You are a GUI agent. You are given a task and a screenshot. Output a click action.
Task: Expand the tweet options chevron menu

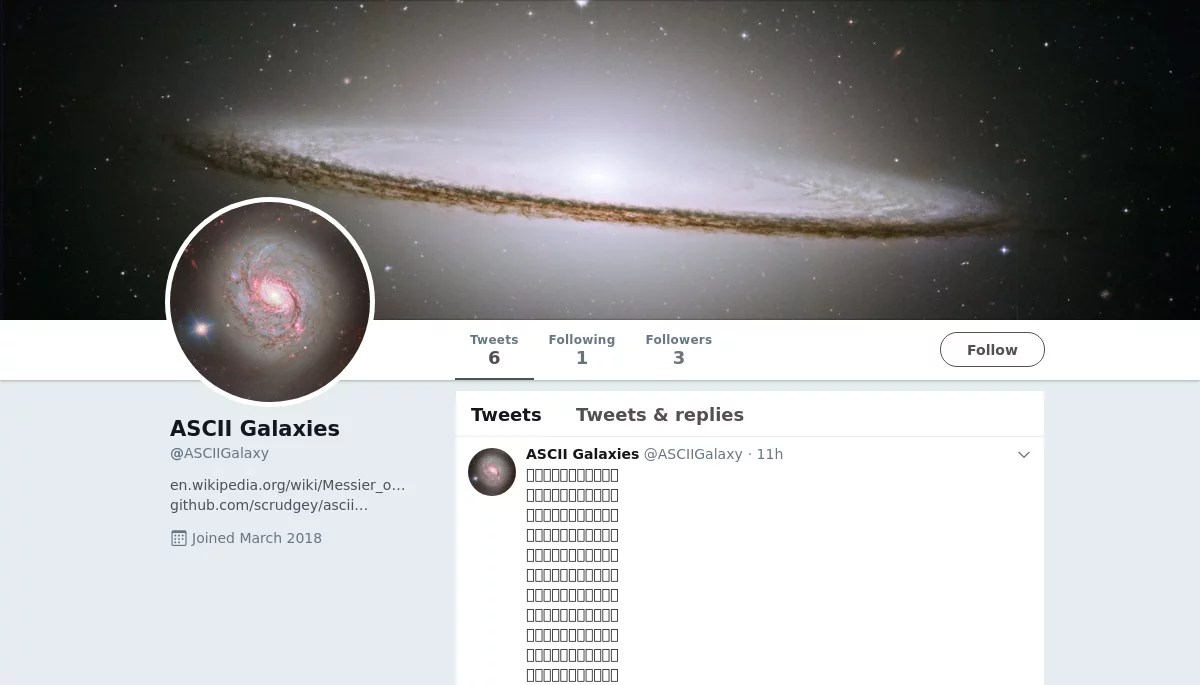pyautogui.click(x=1024, y=455)
